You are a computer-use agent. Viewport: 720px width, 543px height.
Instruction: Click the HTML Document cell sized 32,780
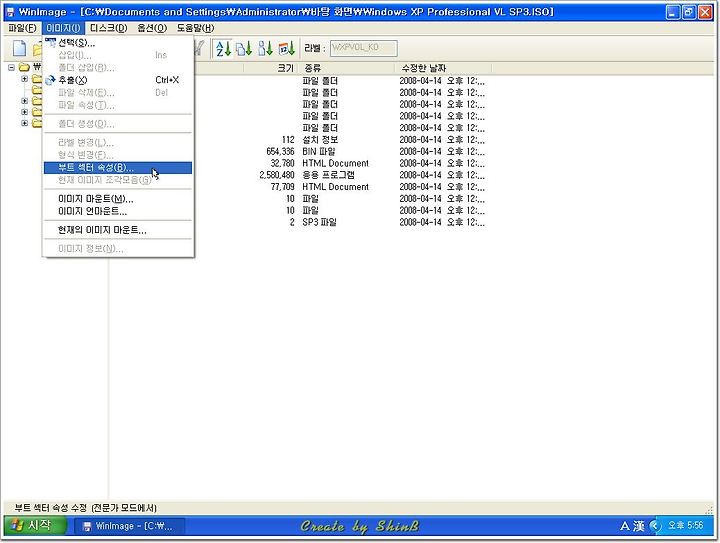(x=335, y=163)
